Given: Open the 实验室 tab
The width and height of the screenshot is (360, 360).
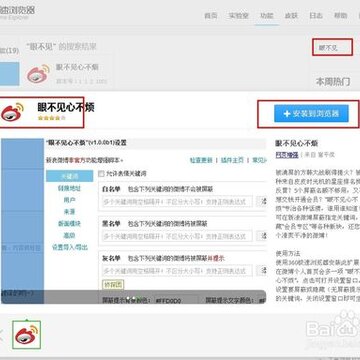Looking at the screenshot, I should (238, 16).
